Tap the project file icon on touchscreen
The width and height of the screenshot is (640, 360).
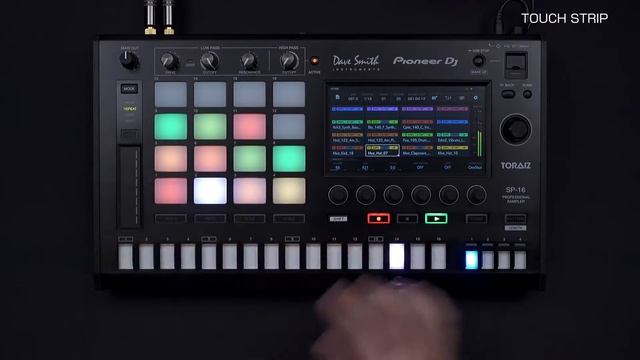coord(337,98)
